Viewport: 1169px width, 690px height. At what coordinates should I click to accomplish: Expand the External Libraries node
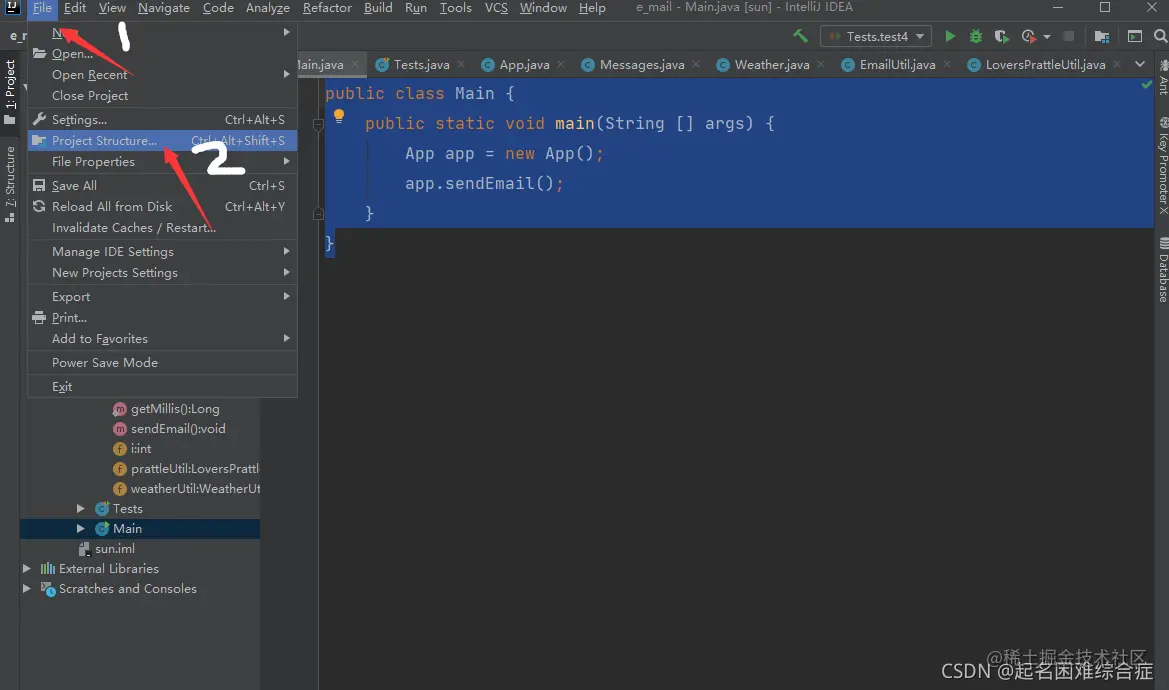27,569
